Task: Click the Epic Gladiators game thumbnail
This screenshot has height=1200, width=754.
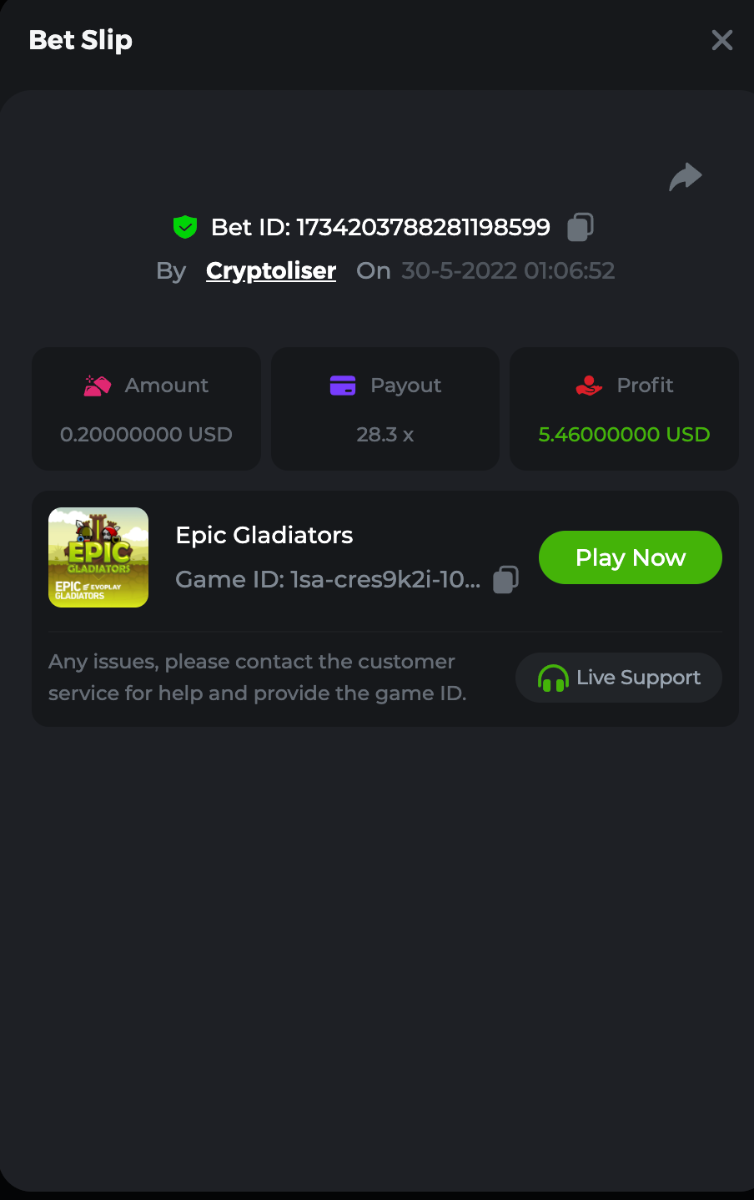Action: [x=98, y=557]
